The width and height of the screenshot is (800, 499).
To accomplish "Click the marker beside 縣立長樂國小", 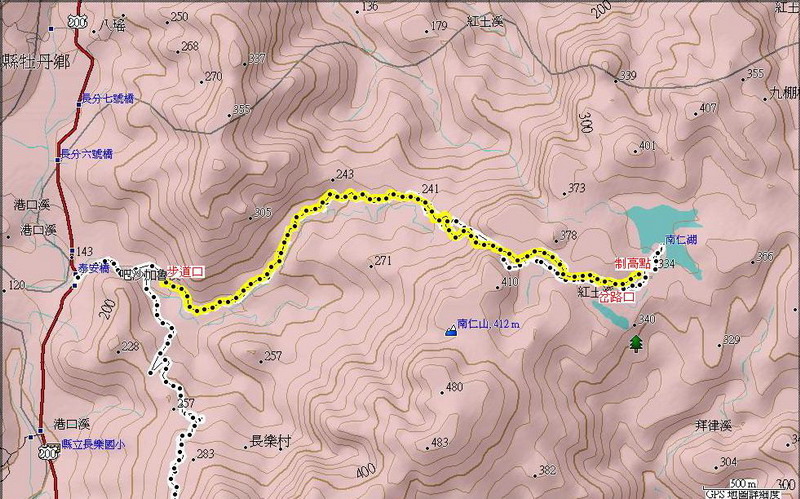I will [32, 437].
